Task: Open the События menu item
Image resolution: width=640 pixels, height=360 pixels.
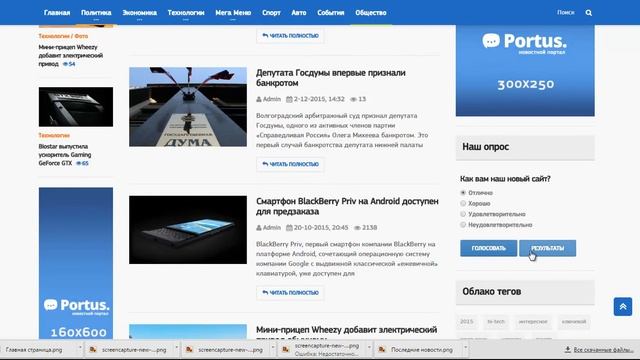Action: [x=331, y=13]
